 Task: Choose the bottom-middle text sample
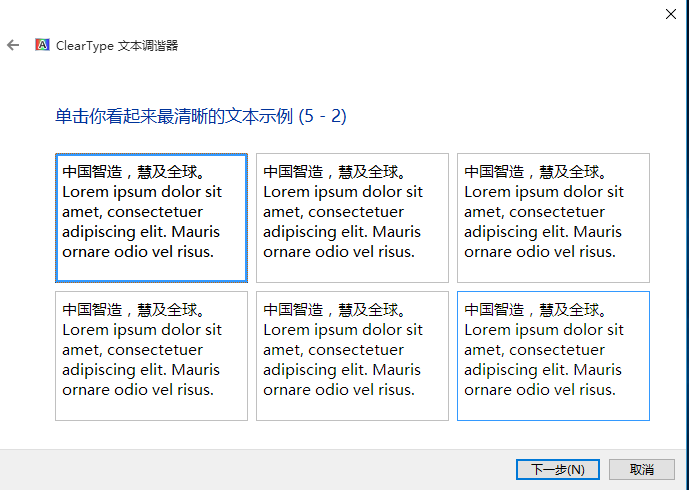[x=352, y=356]
